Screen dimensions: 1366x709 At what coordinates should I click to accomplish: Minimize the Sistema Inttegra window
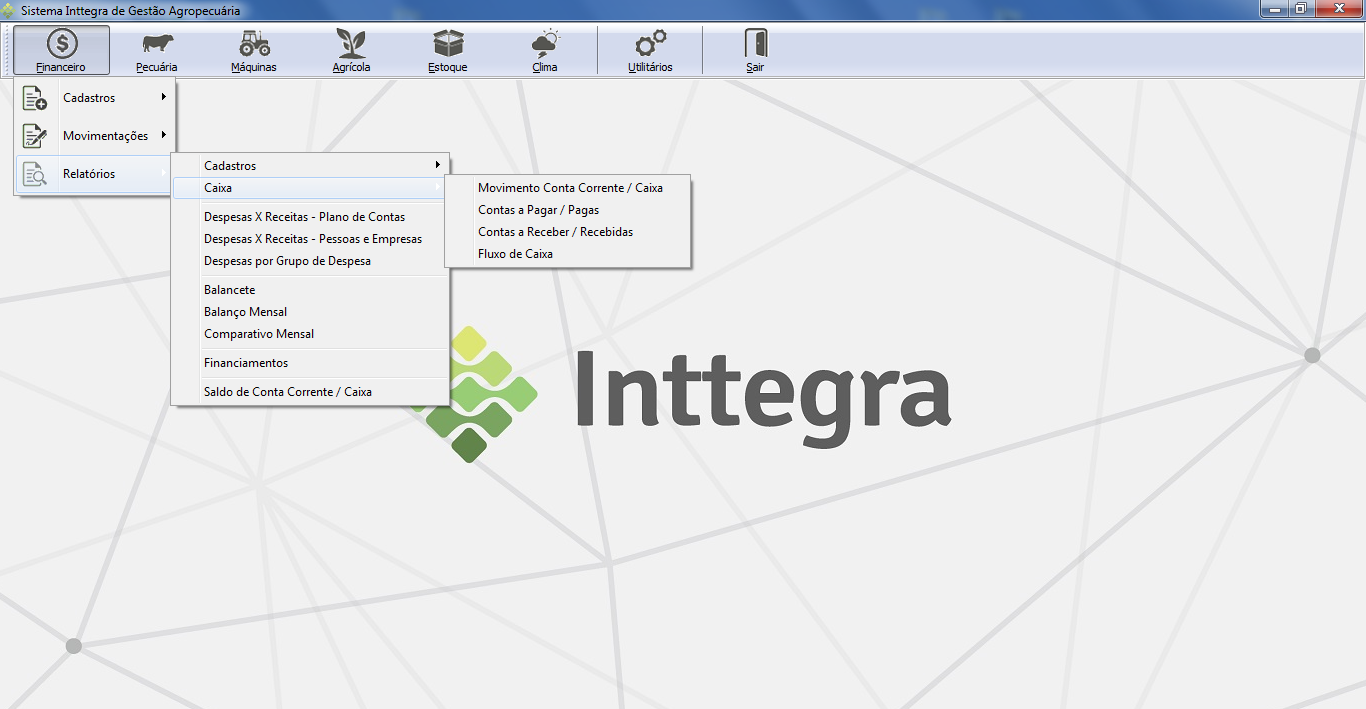tap(1274, 9)
